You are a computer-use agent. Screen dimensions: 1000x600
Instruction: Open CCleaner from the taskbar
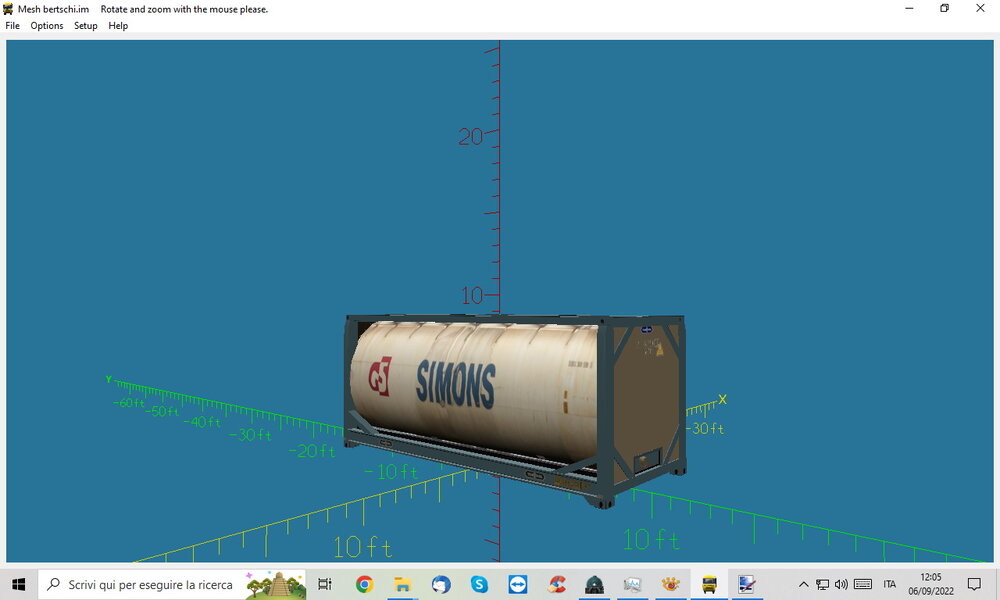pyautogui.click(x=556, y=584)
